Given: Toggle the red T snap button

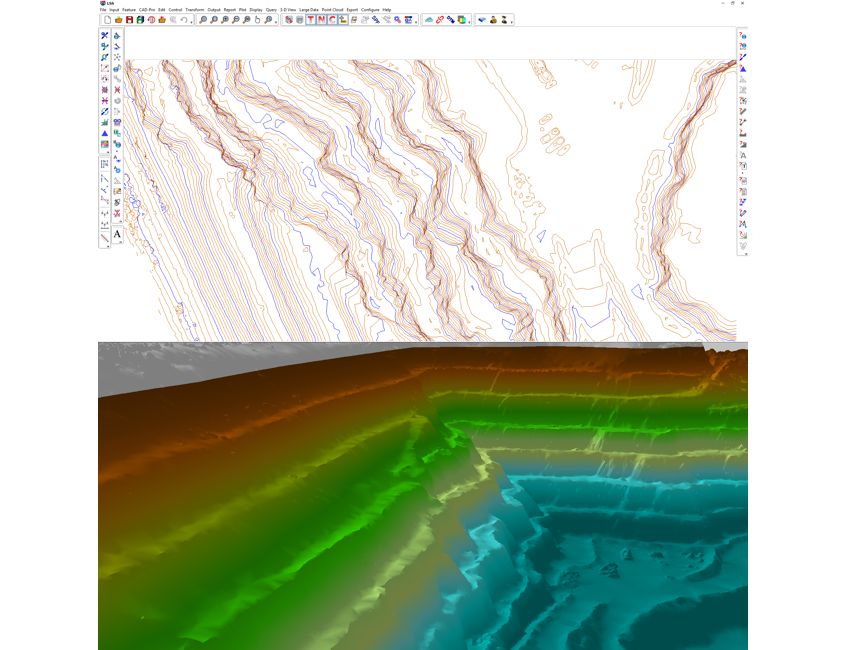Looking at the screenshot, I should tap(311, 20).
